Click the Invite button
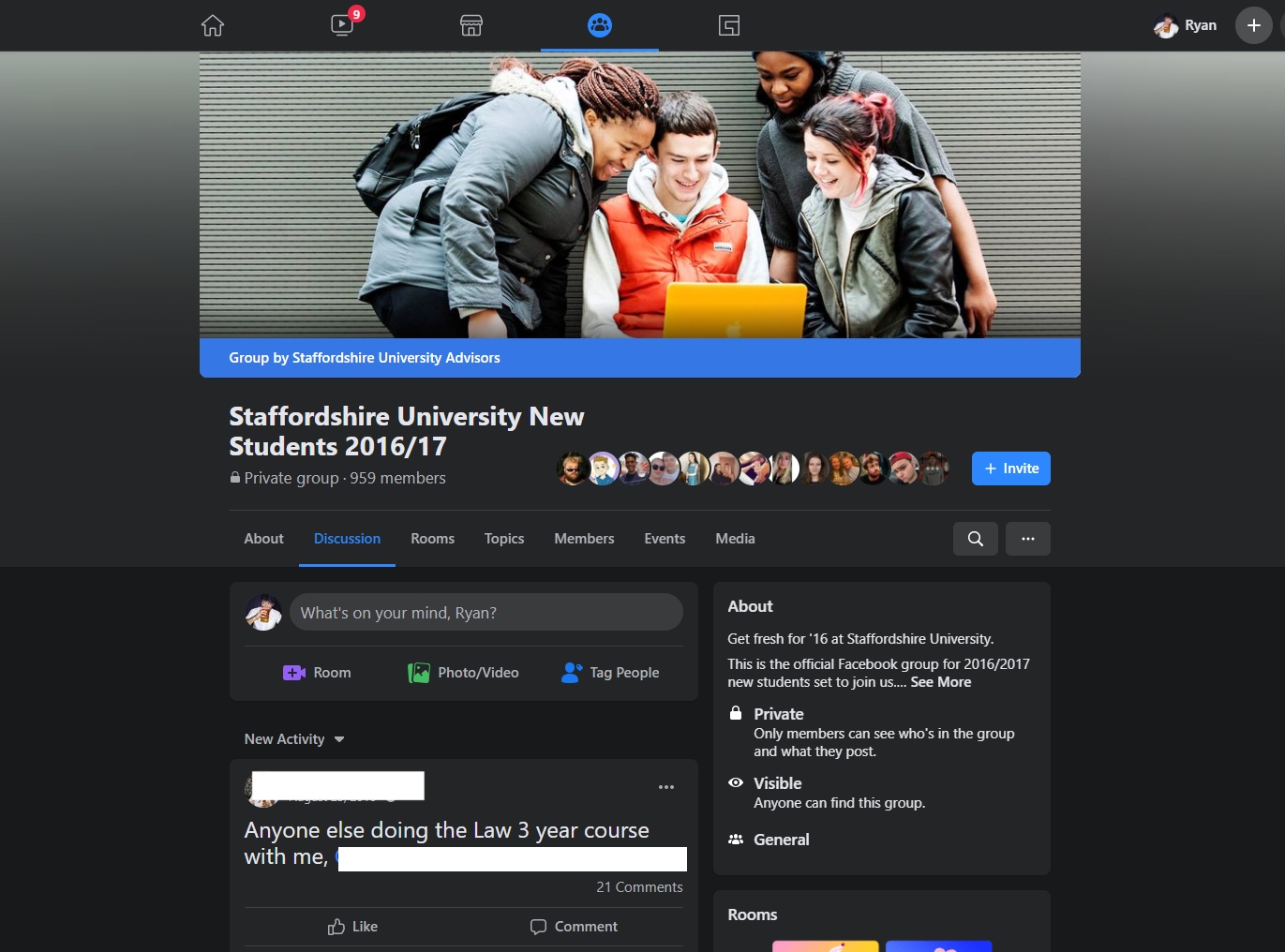Viewport: 1285px width, 952px height. pyautogui.click(x=1011, y=469)
